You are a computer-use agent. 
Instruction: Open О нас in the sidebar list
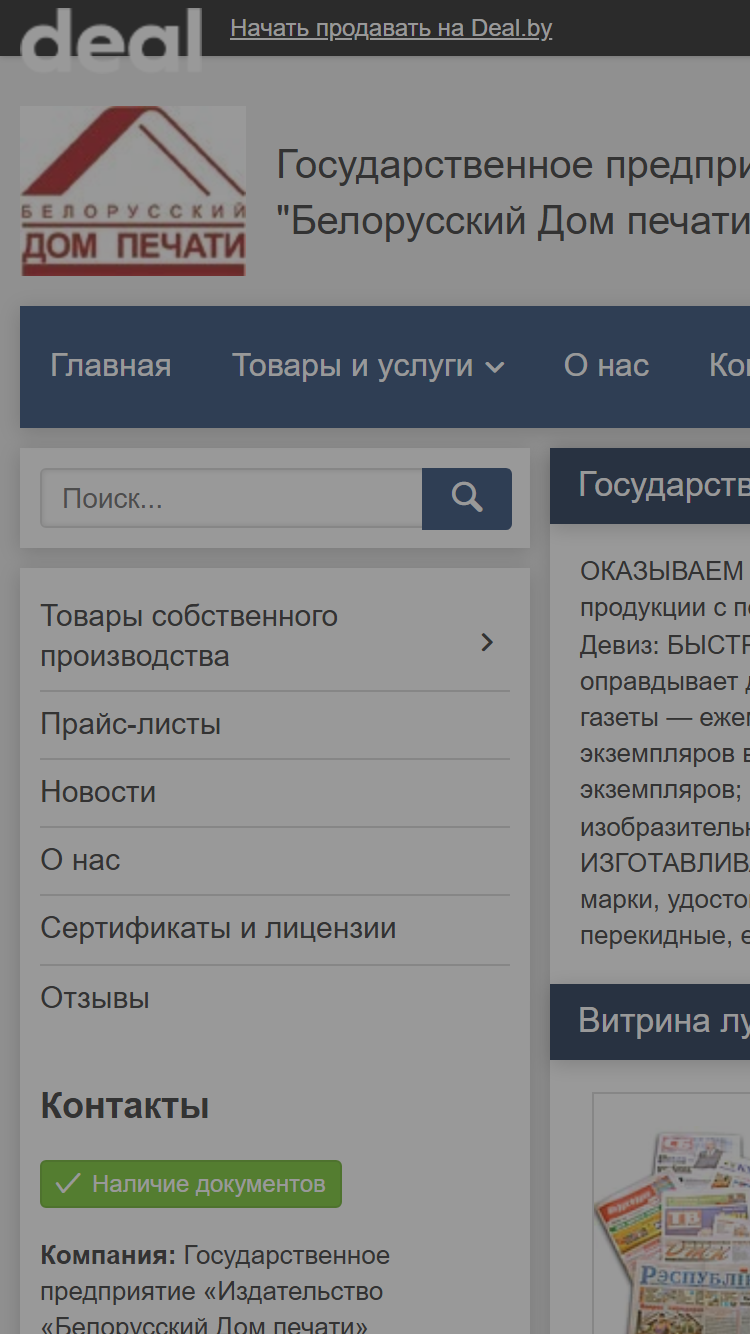point(80,860)
